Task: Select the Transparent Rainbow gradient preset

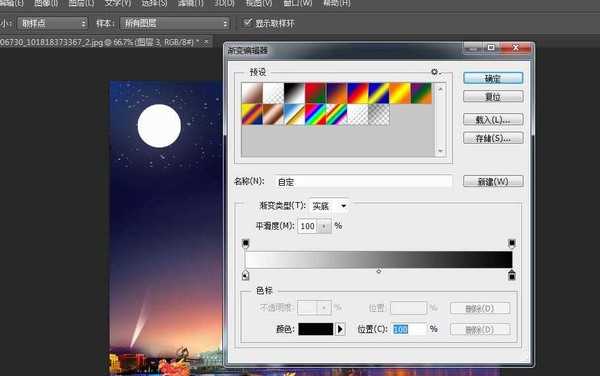Action: pyautogui.click(x=336, y=114)
